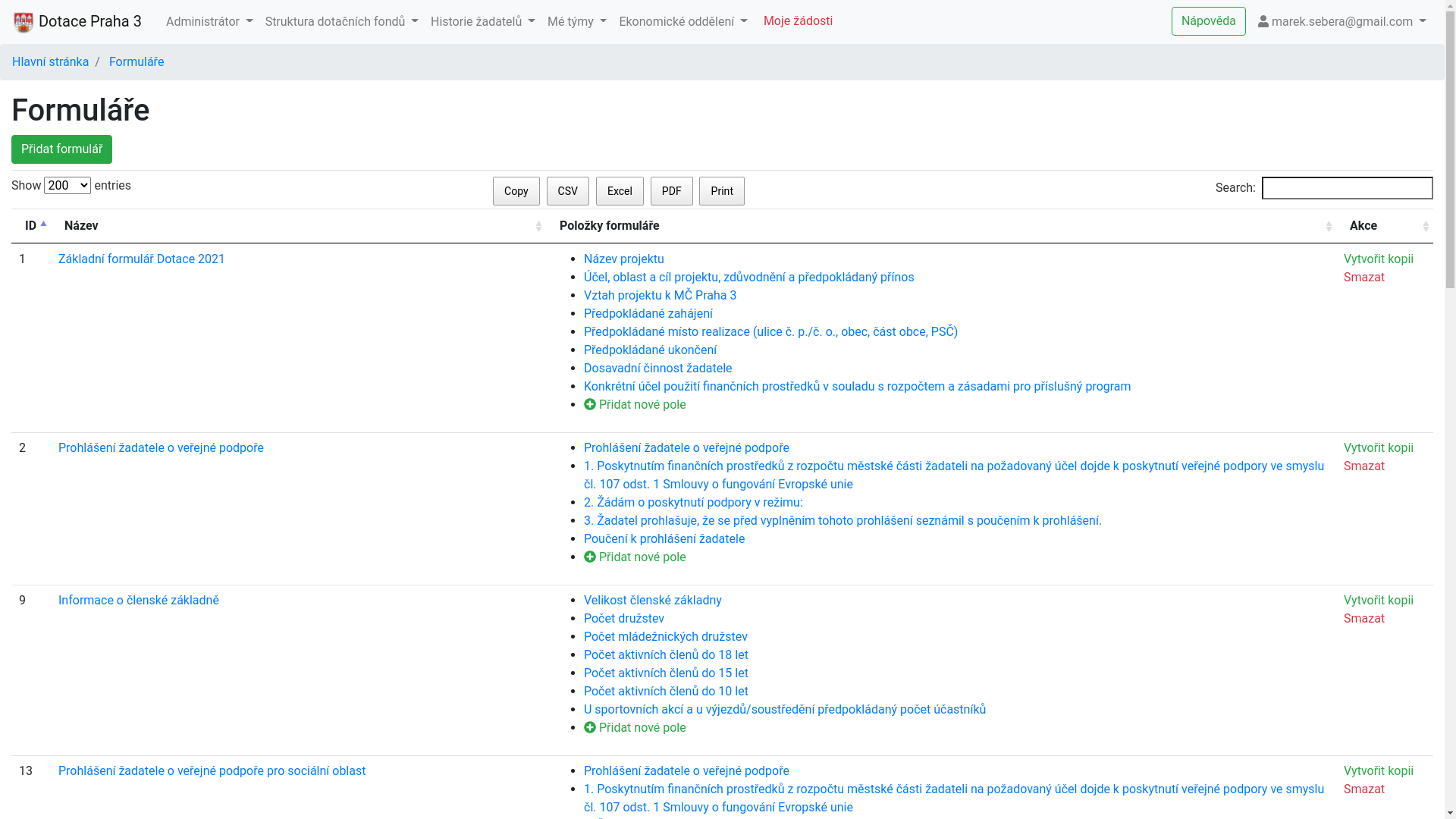Open the Show entries count dropdown

click(x=67, y=186)
